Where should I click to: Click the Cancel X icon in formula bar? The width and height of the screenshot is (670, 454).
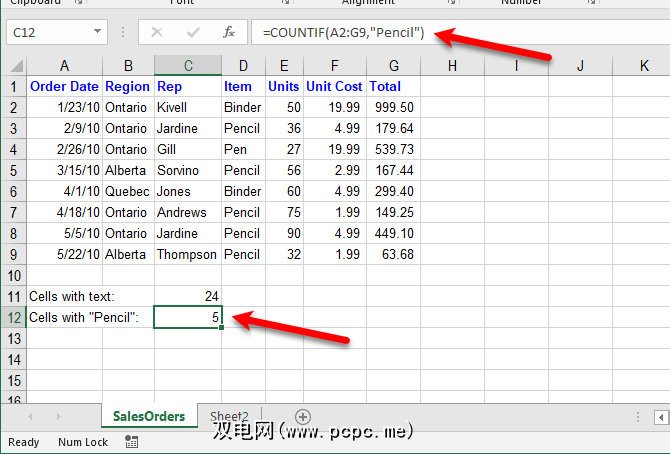pos(156,32)
